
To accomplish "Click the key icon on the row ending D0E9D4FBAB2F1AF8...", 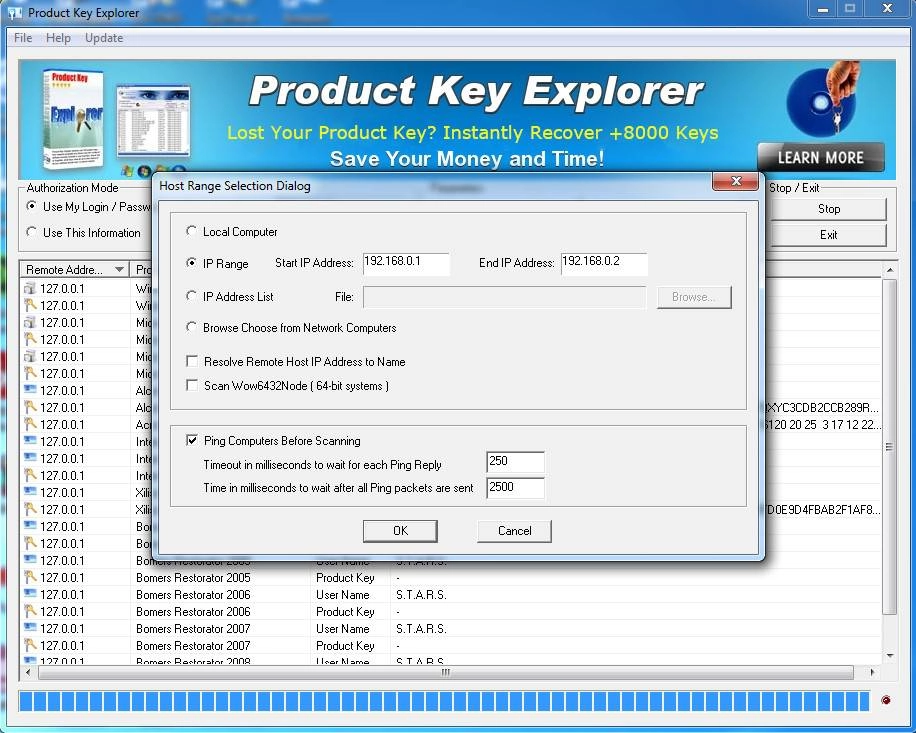I will [x=30, y=509].
